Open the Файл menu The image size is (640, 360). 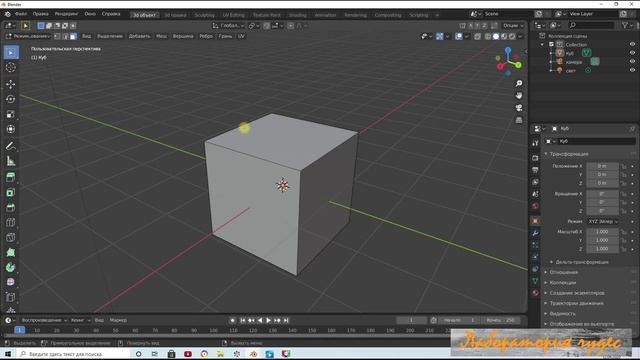click(21, 14)
